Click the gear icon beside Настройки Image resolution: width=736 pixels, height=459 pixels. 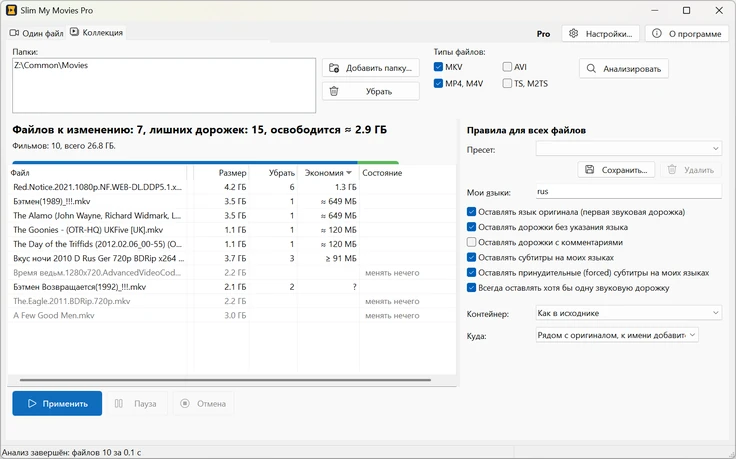[573, 33]
